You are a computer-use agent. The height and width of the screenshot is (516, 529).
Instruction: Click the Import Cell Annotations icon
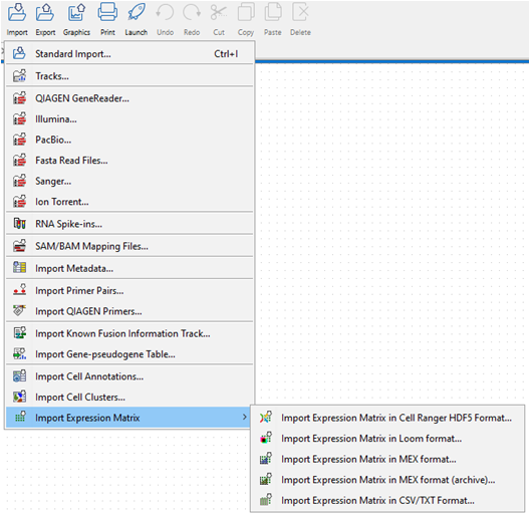point(19,376)
